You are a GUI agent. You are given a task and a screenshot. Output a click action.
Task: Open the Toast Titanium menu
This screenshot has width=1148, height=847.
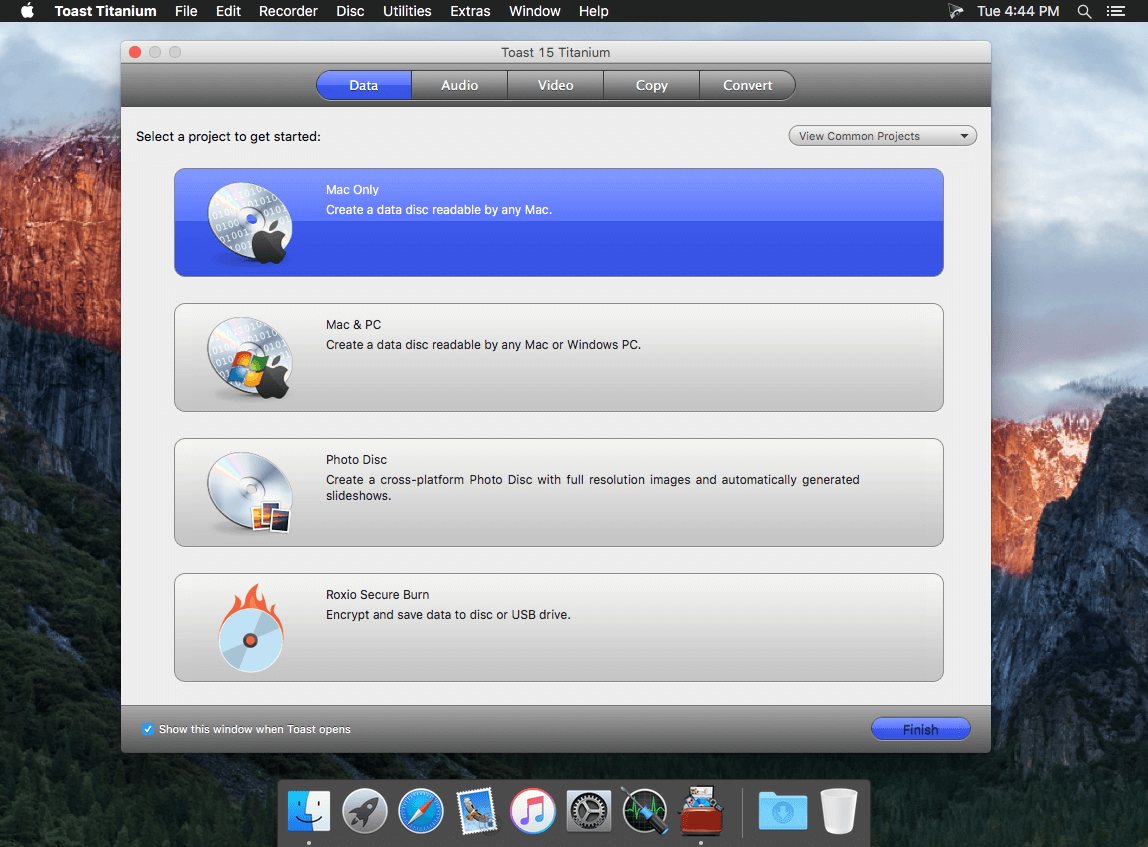[105, 11]
